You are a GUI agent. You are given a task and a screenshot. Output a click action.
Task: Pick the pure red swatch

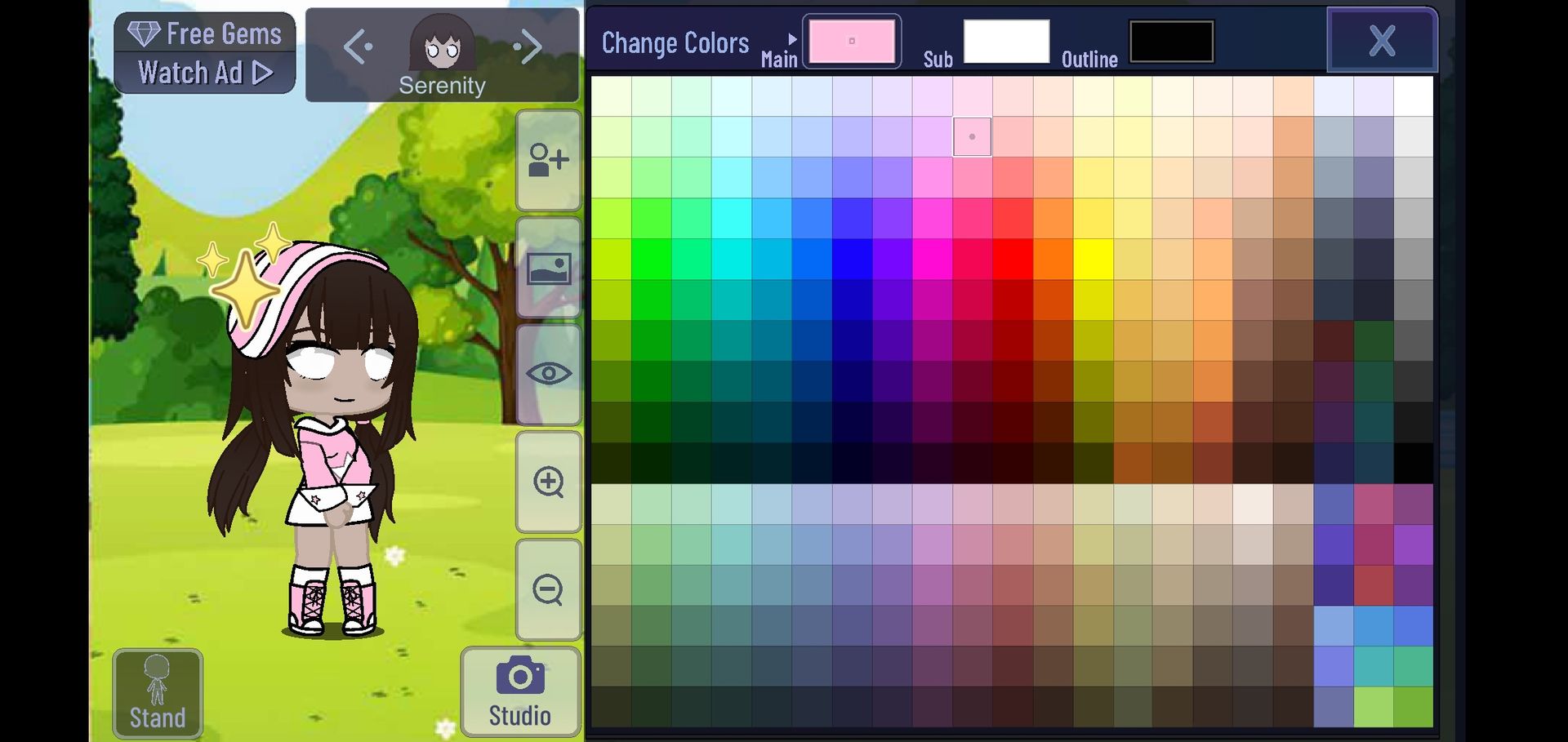point(1013,260)
